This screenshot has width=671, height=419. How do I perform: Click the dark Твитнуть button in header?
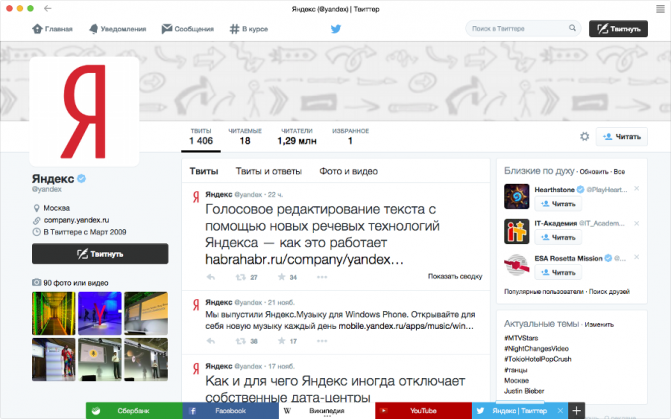click(618, 29)
